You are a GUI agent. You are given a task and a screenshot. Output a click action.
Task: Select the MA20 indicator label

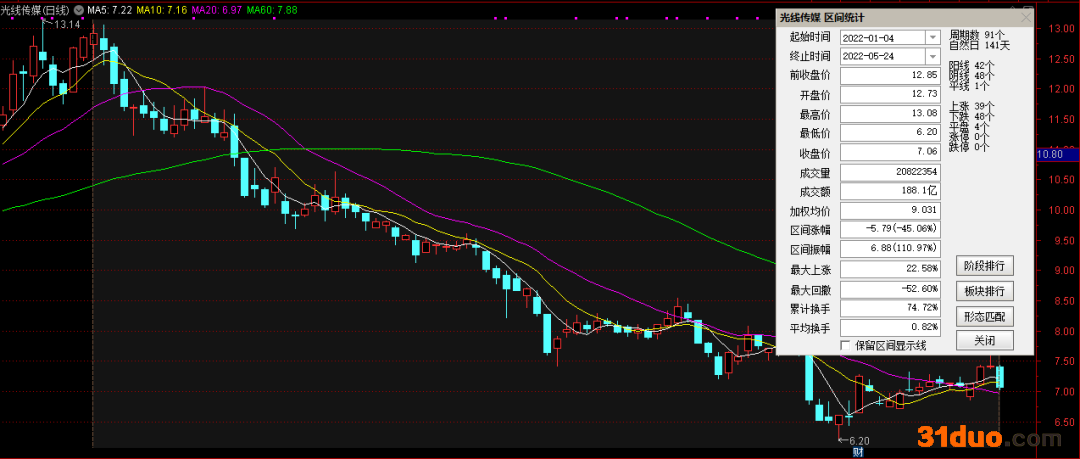point(216,9)
